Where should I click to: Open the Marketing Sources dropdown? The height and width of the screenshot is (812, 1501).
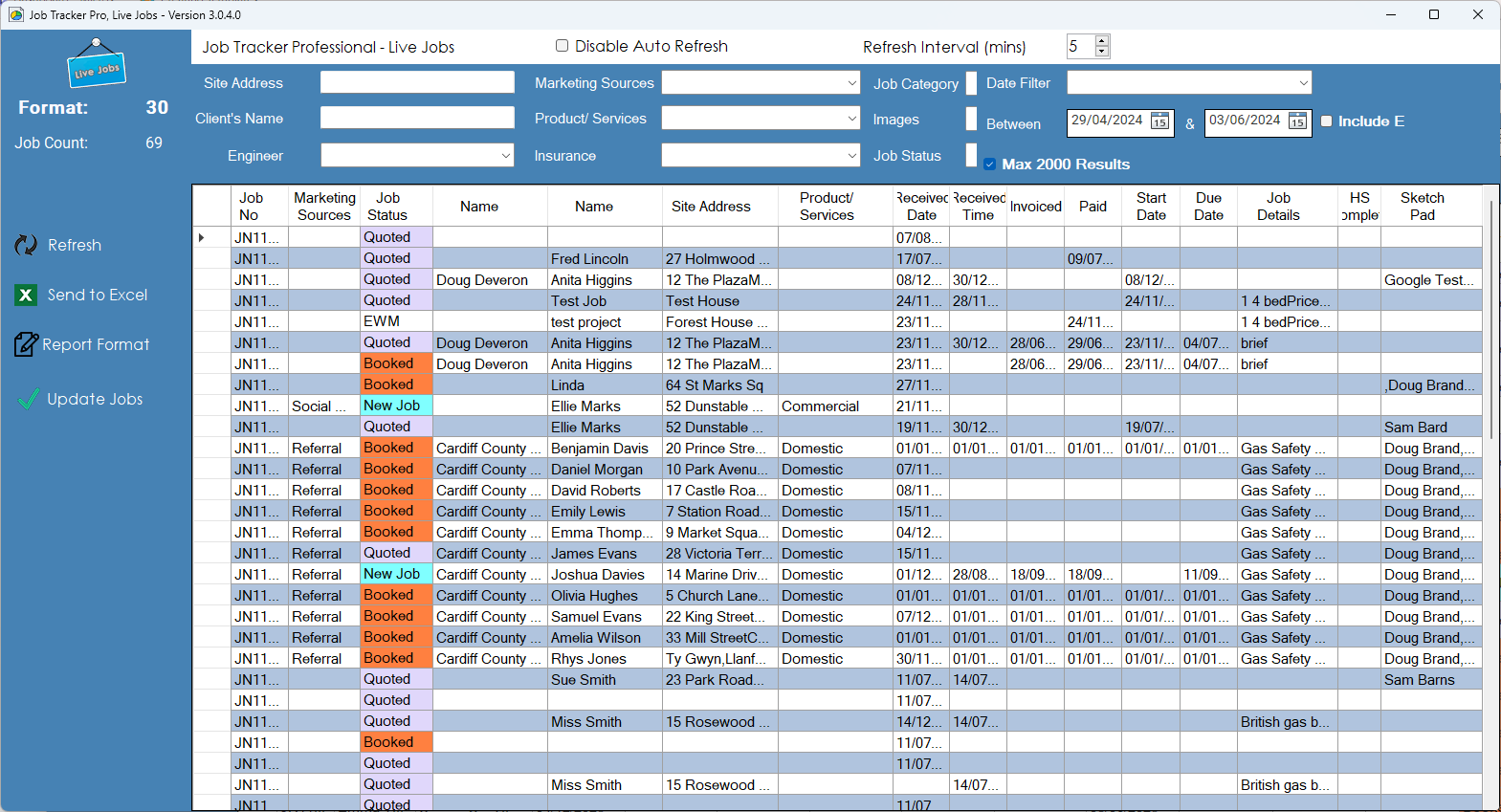point(851,83)
